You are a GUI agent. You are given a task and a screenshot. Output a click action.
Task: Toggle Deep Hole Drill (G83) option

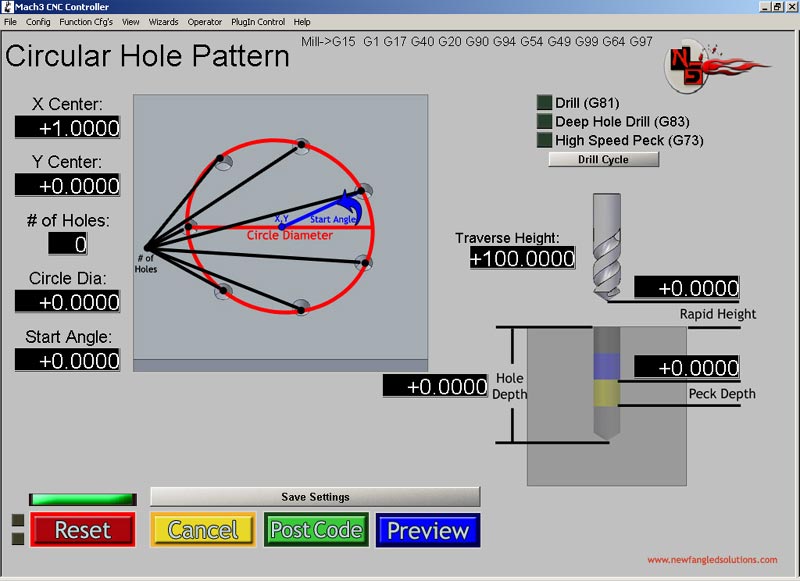click(544, 121)
